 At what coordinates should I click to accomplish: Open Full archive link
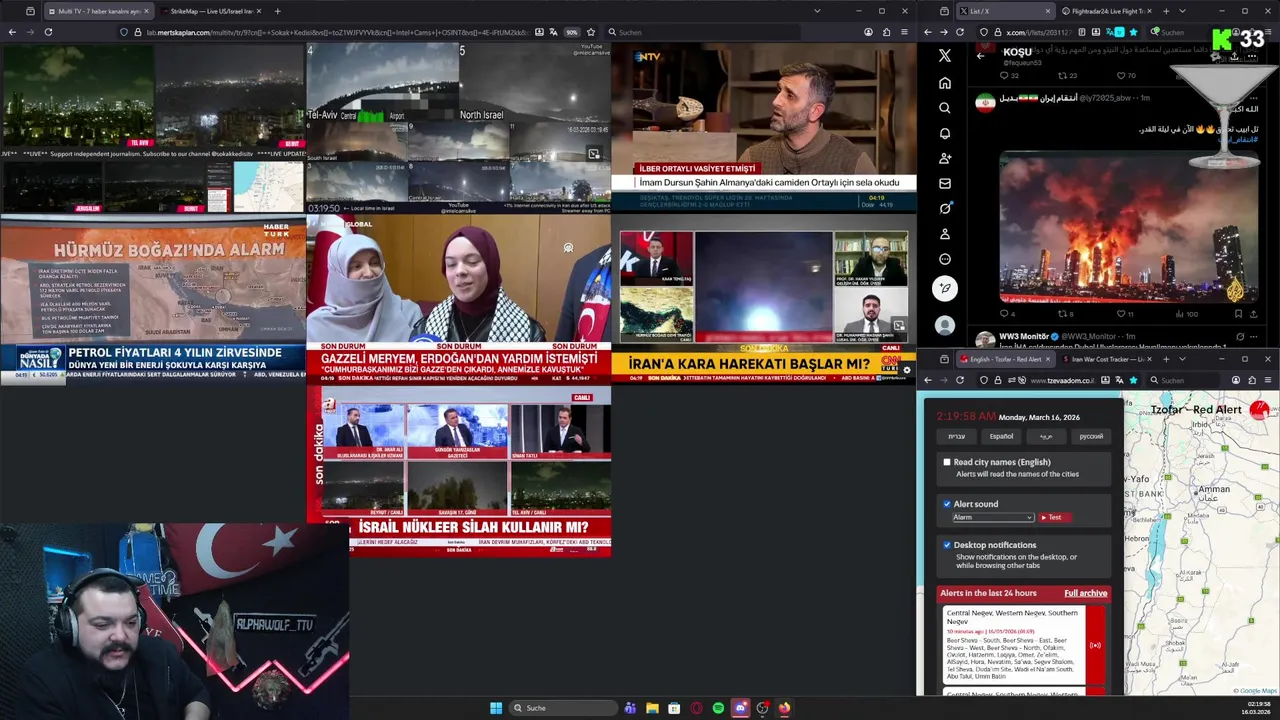(x=1085, y=593)
